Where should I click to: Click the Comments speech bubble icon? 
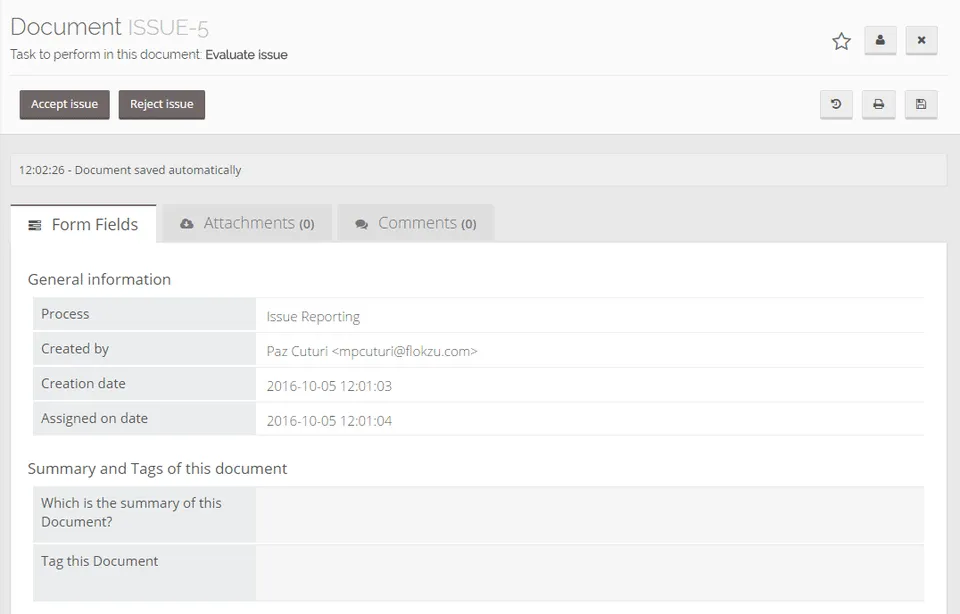tap(362, 224)
